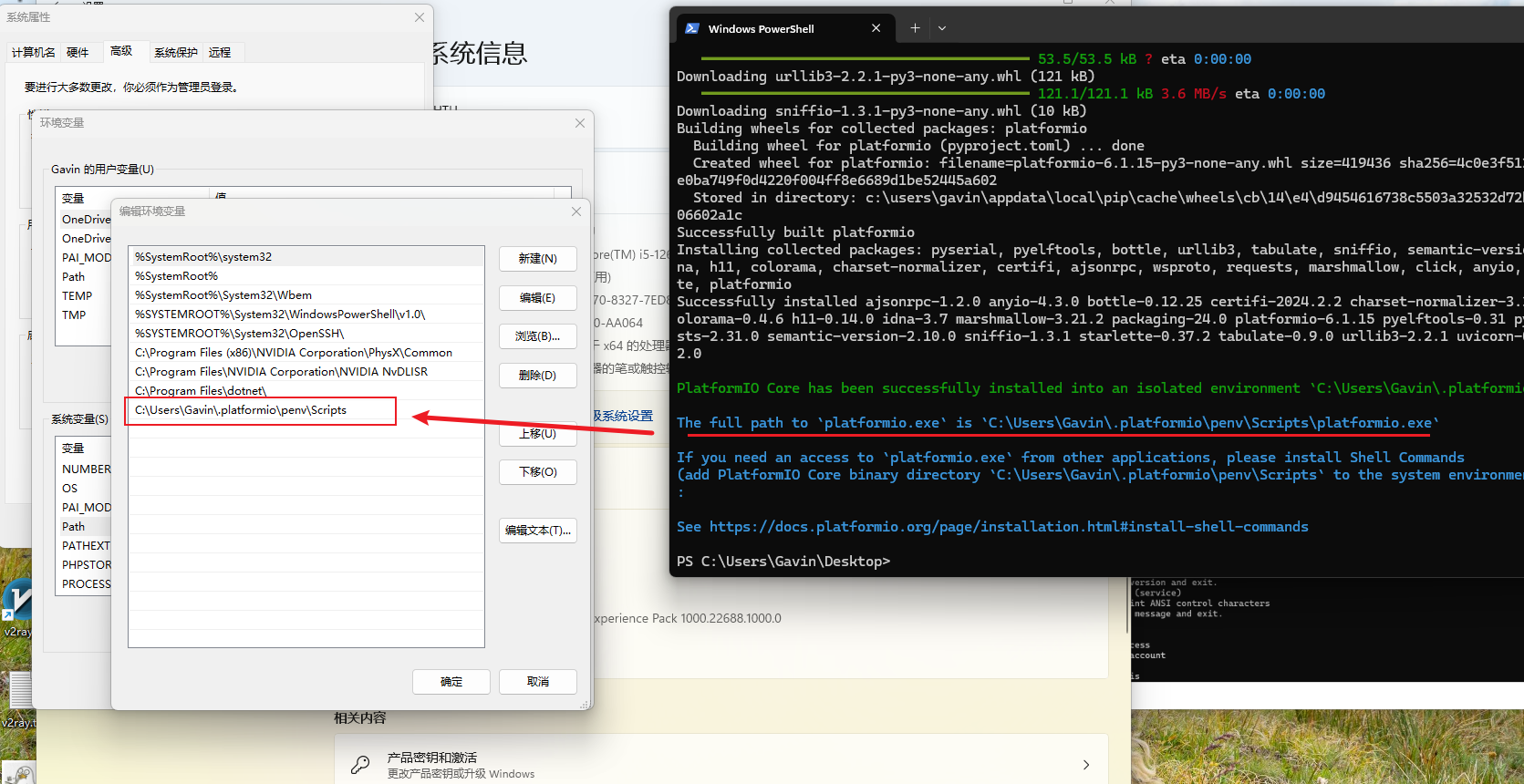Select the Path user variable row
Screen dimensions: 1524x784
(84, 277)
